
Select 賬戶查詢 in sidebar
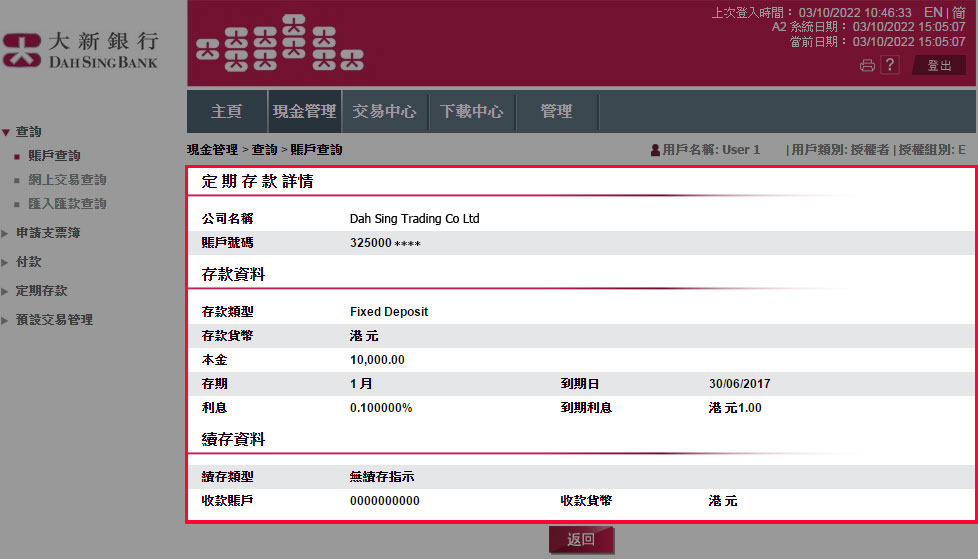[54, 155]
